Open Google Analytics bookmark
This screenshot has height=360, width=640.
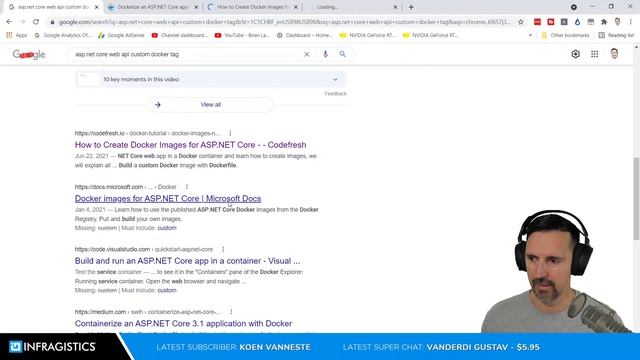coord(62,36)
